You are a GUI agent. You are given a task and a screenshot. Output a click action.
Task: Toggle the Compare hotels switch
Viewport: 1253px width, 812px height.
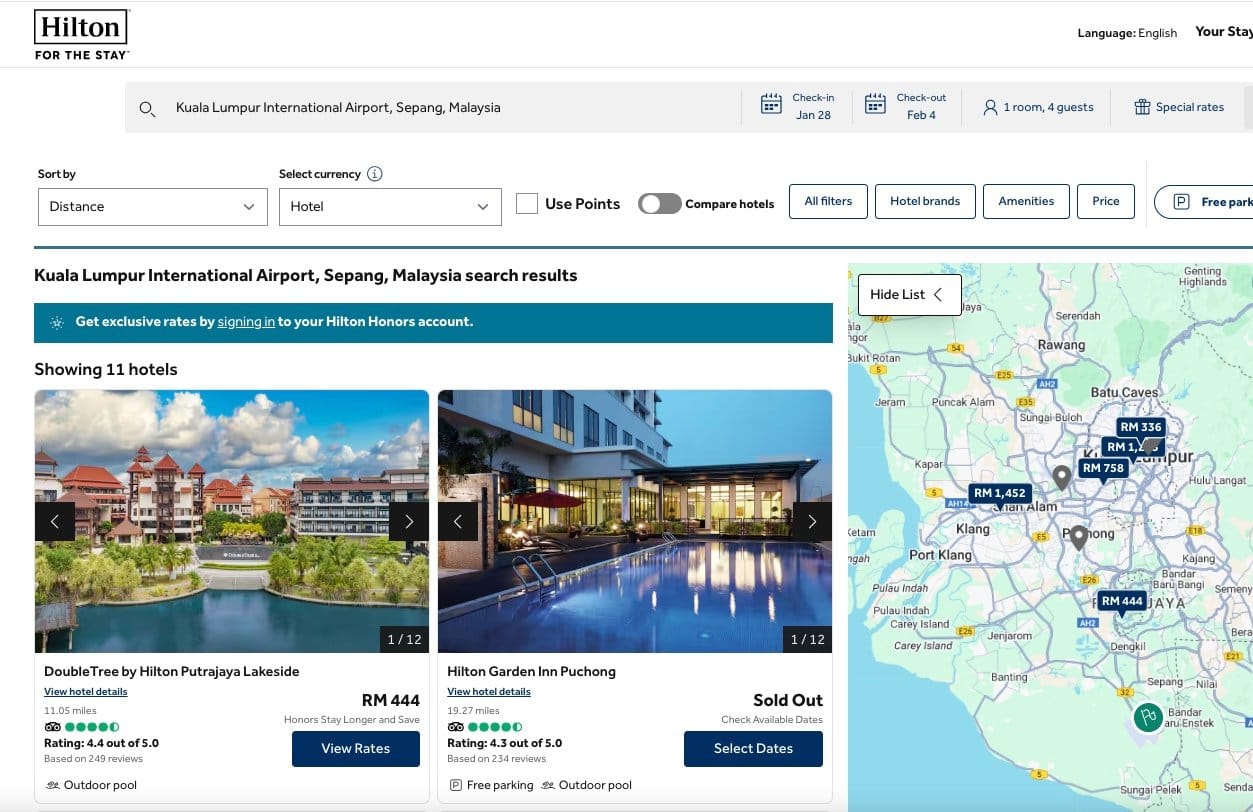tap(660, 204)
